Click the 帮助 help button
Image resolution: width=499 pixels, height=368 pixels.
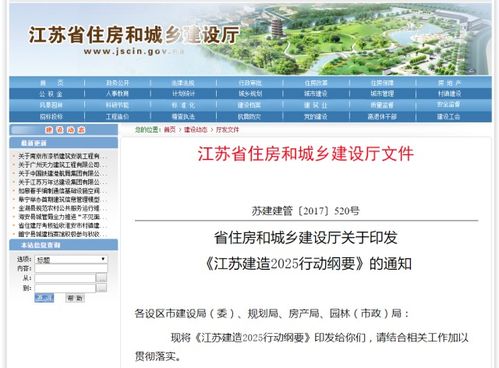coord(75,298)
